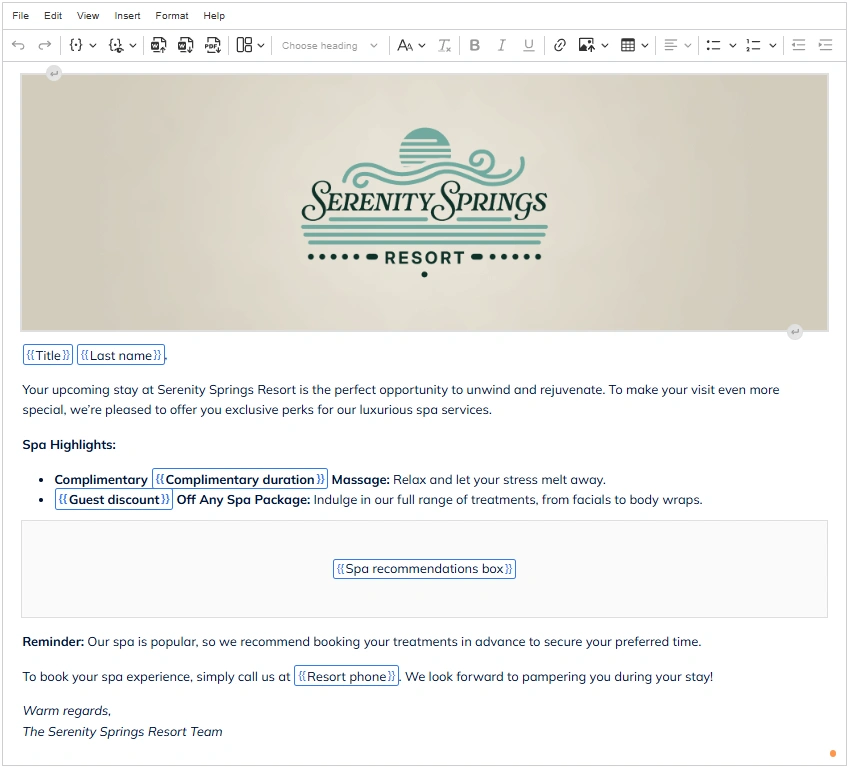
Task: Click the Decrease indent icon
Action: coord(798,45)
